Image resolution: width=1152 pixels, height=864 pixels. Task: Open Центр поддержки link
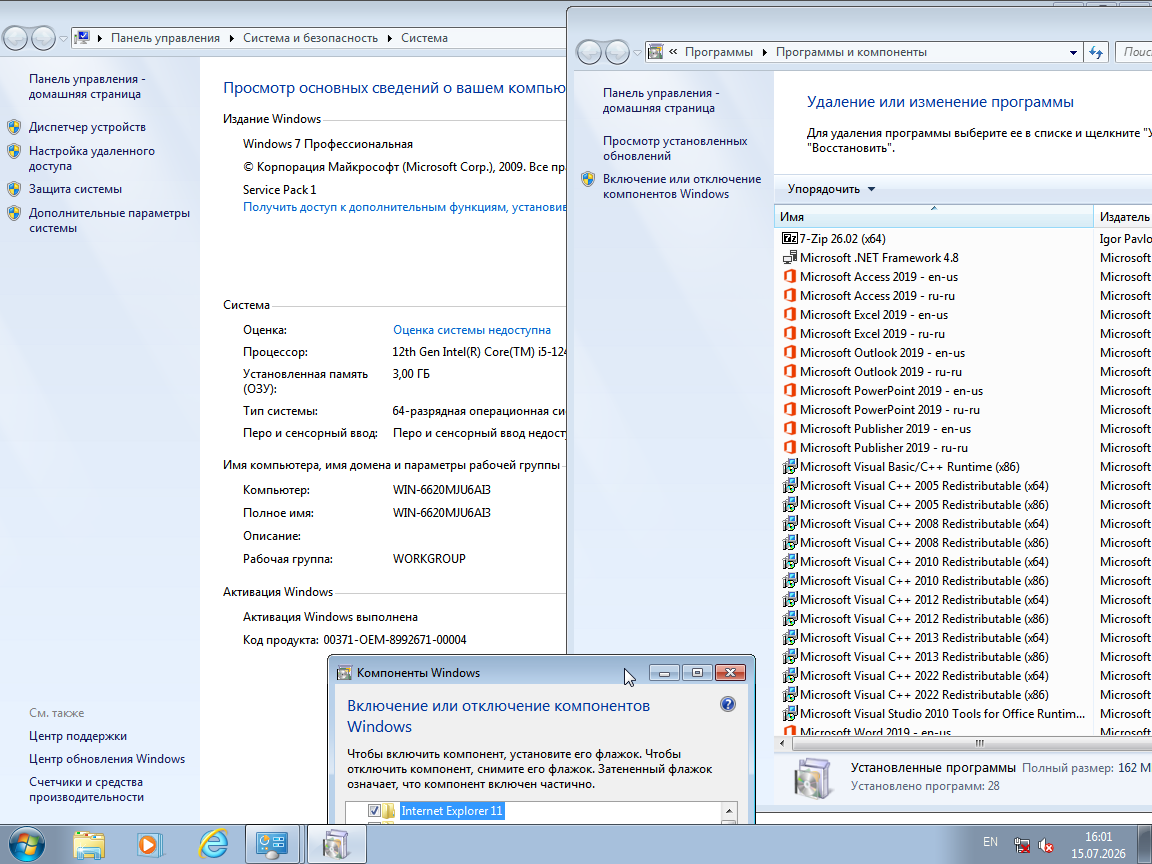(77, 736)
